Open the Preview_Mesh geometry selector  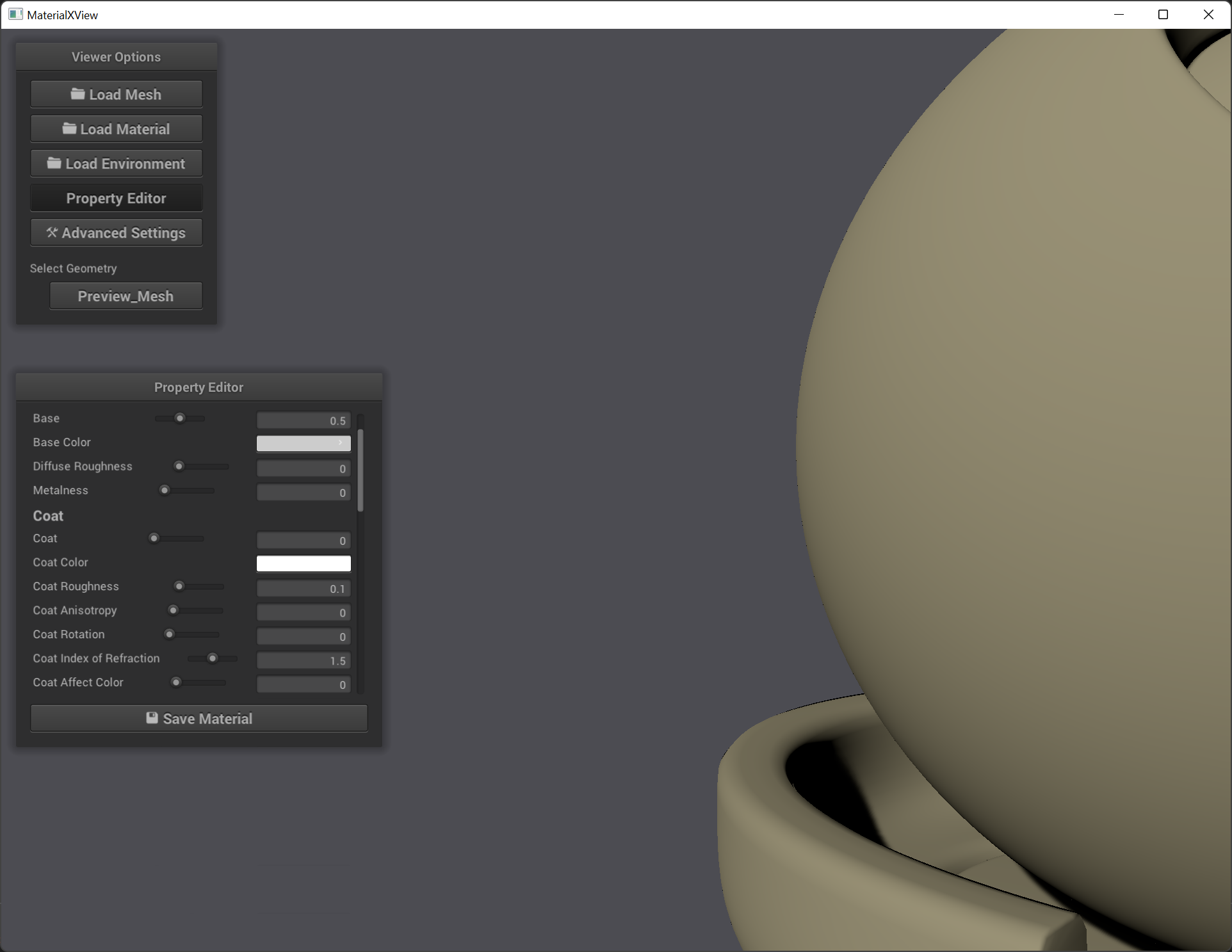coord(126,296)
